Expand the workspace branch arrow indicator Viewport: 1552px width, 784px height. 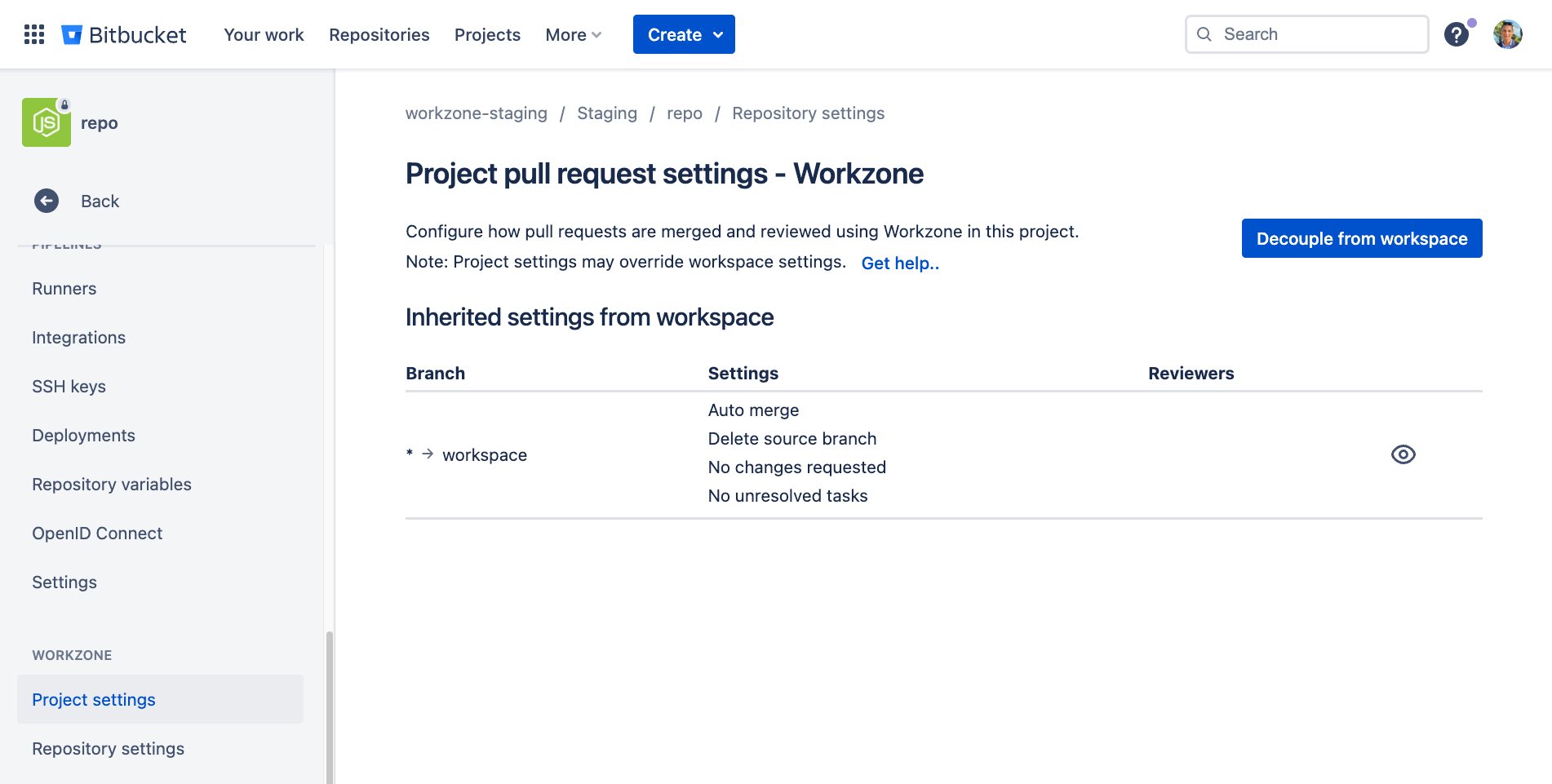[x=426, y=454]
